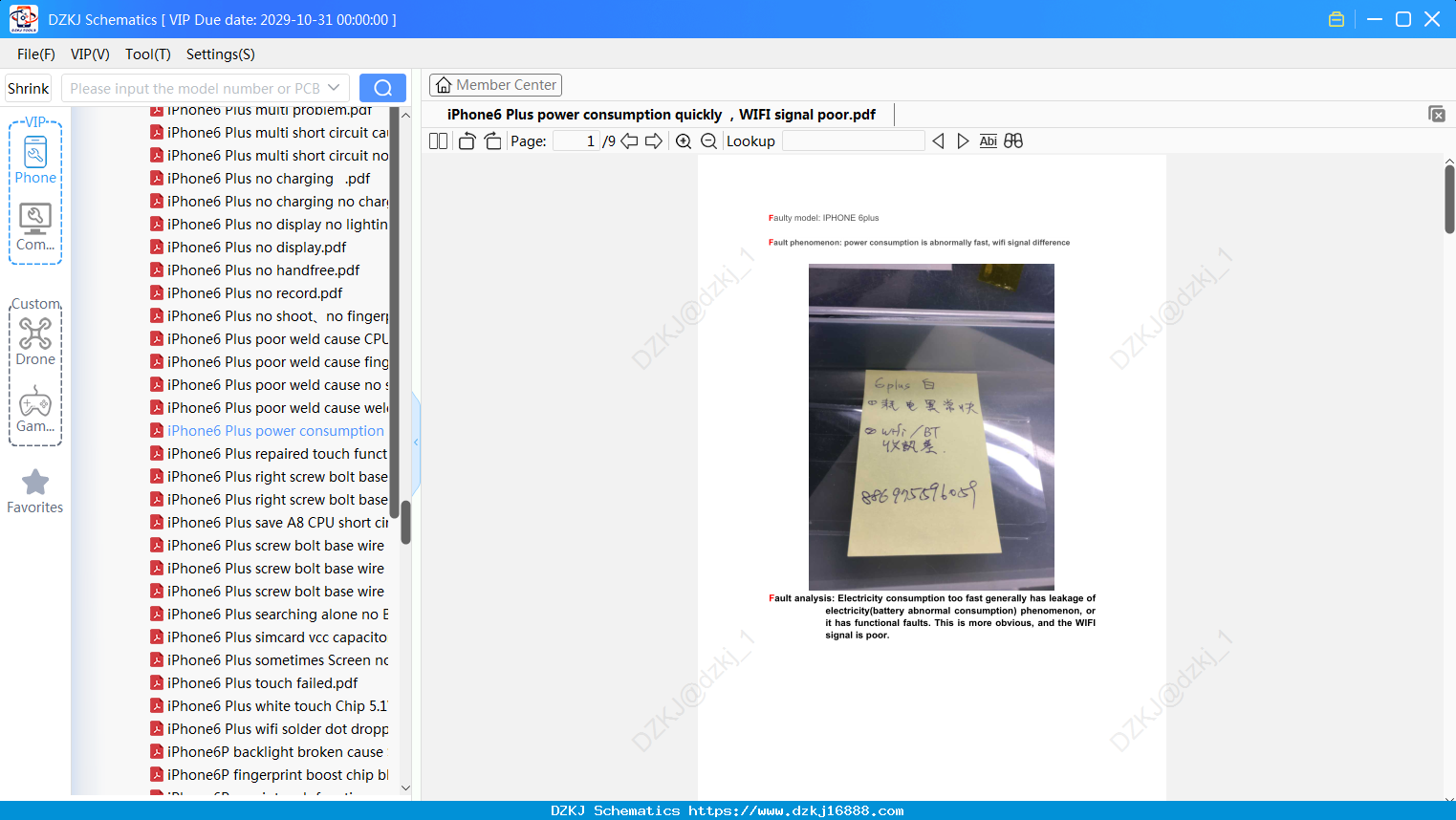Open the VIP(V) menu
Image resolution: width=1456 pixels, height=820 pixels.
(90, 54)
